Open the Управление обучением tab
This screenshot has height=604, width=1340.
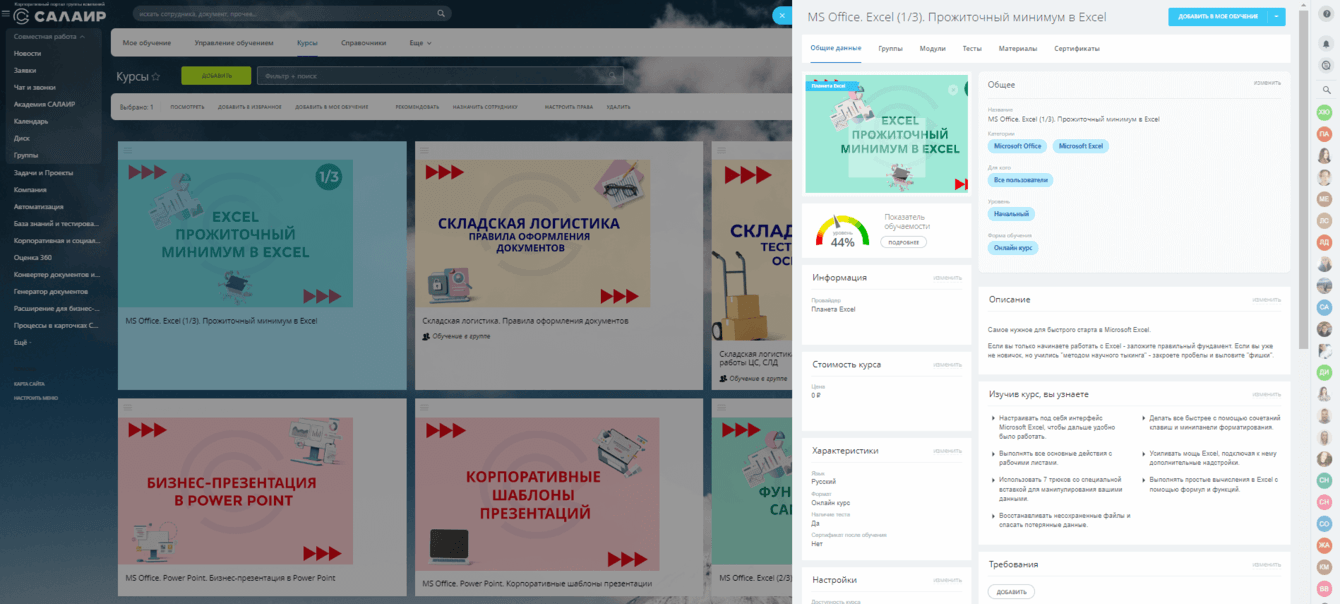click(x=234, y=43)
